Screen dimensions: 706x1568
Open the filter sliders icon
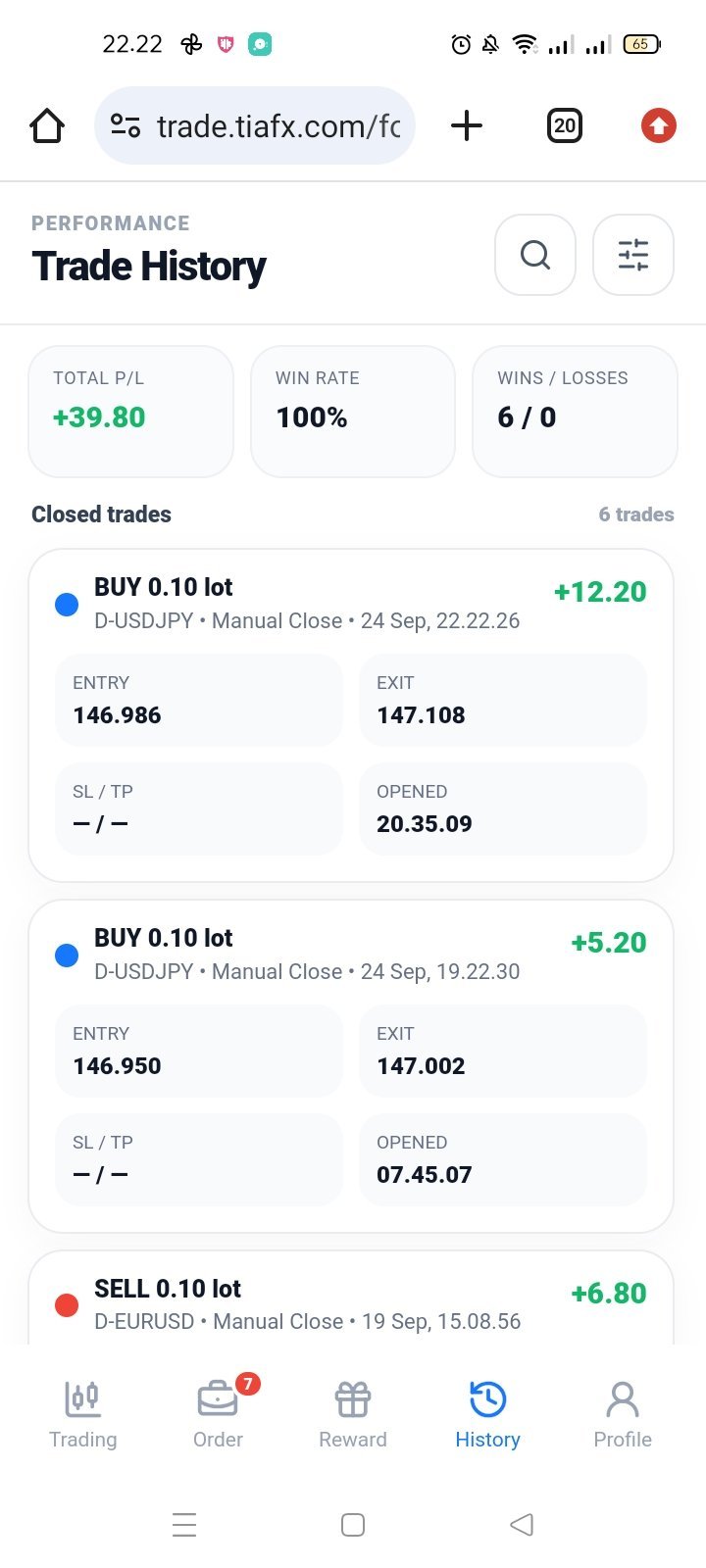coord(633,255)
